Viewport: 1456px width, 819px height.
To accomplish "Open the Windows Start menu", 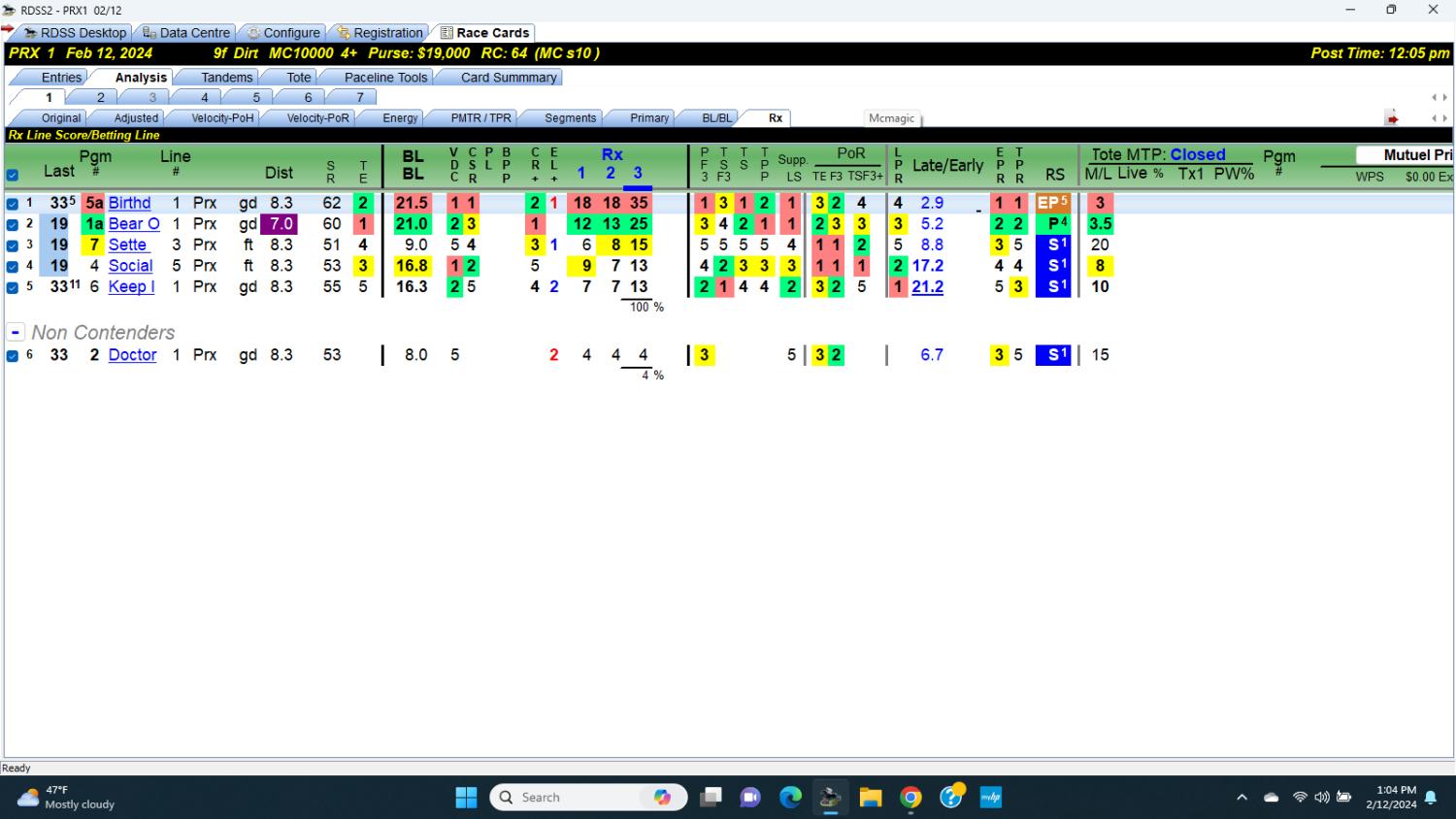I will [x=466, y=798].
